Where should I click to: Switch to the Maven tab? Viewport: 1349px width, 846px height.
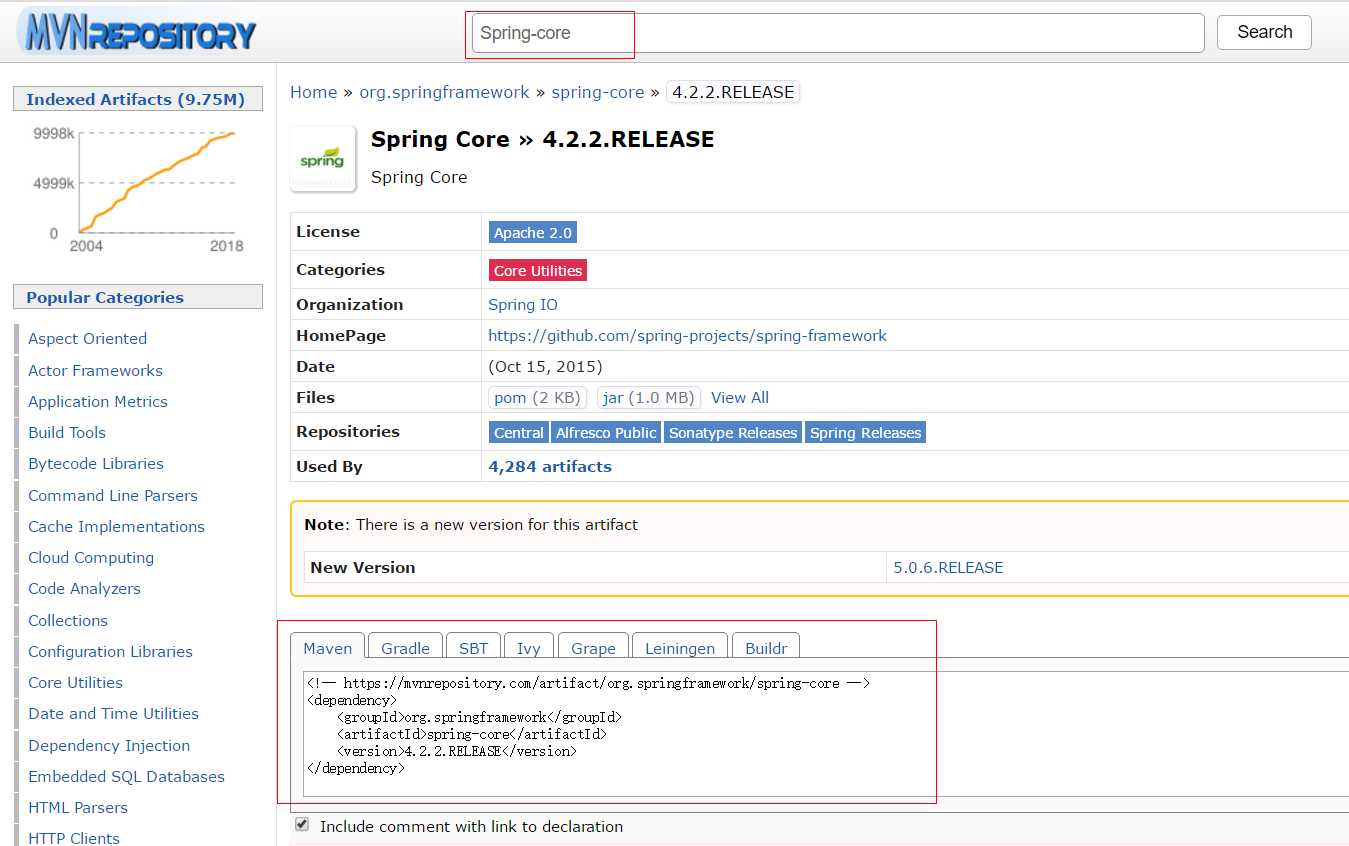click(328, 648)
